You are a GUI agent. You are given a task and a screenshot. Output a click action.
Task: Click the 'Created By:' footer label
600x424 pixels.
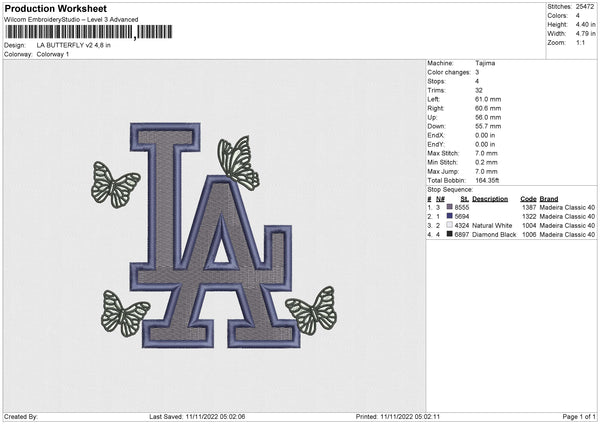(x=21, y=416)
